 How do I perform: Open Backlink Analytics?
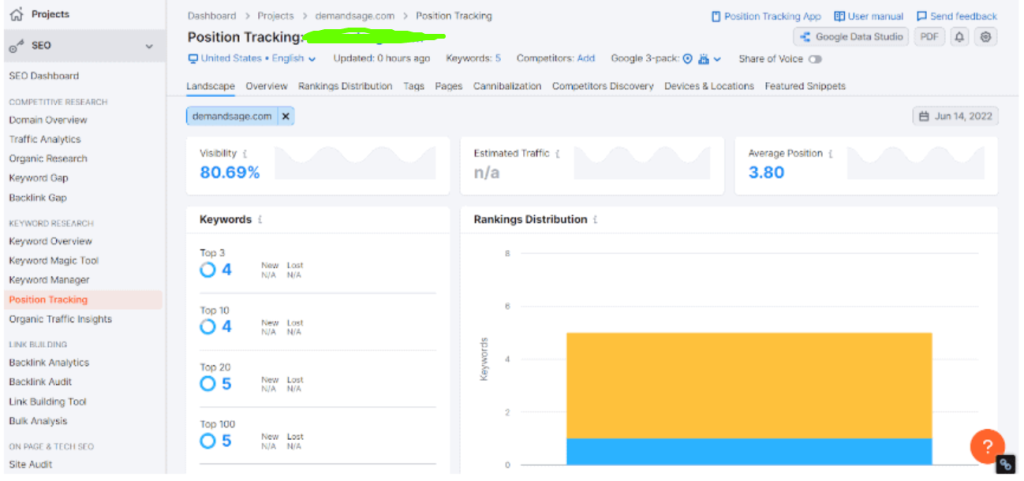[49, 362]
